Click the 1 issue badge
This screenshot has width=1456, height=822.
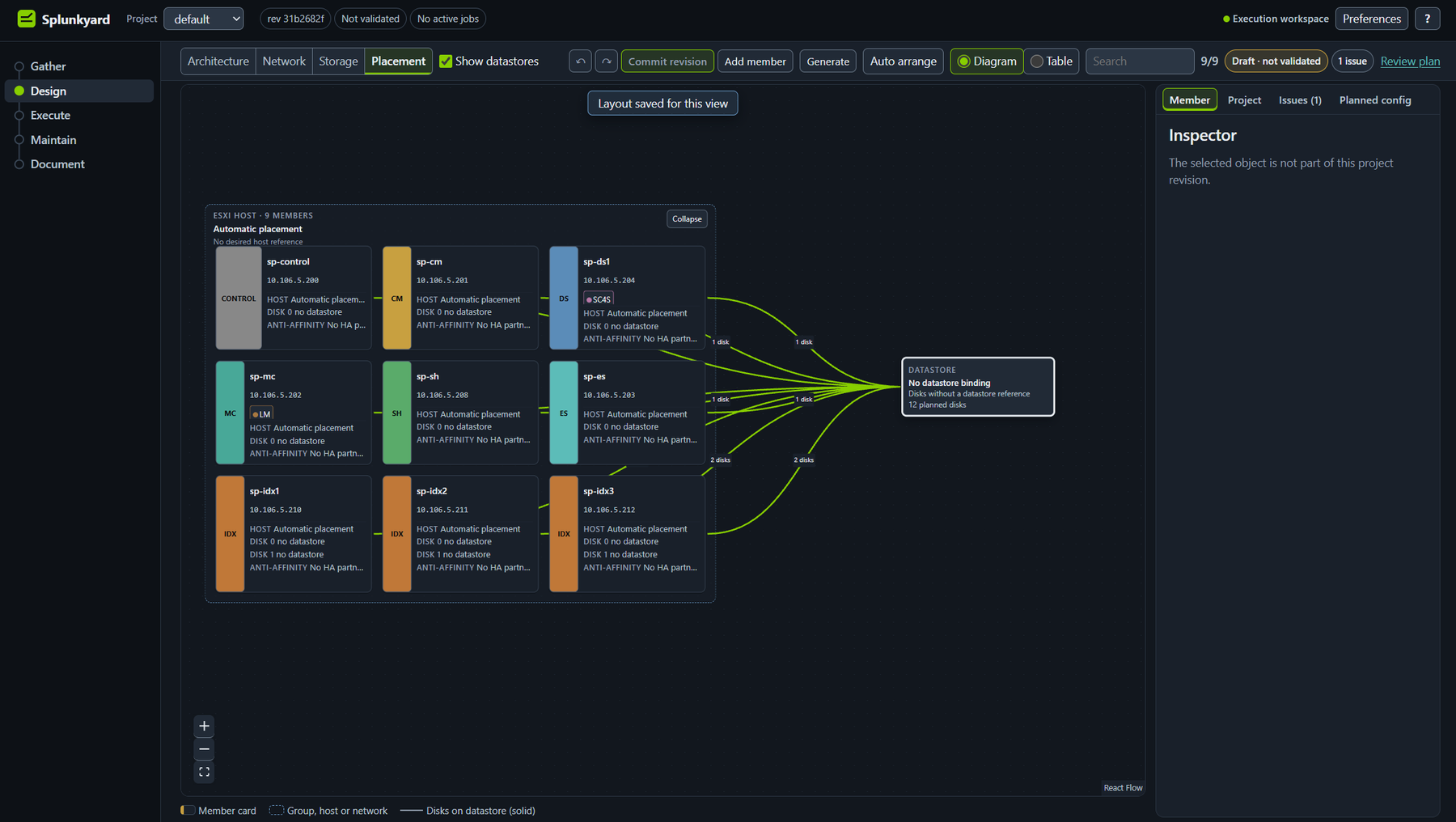1352,61
